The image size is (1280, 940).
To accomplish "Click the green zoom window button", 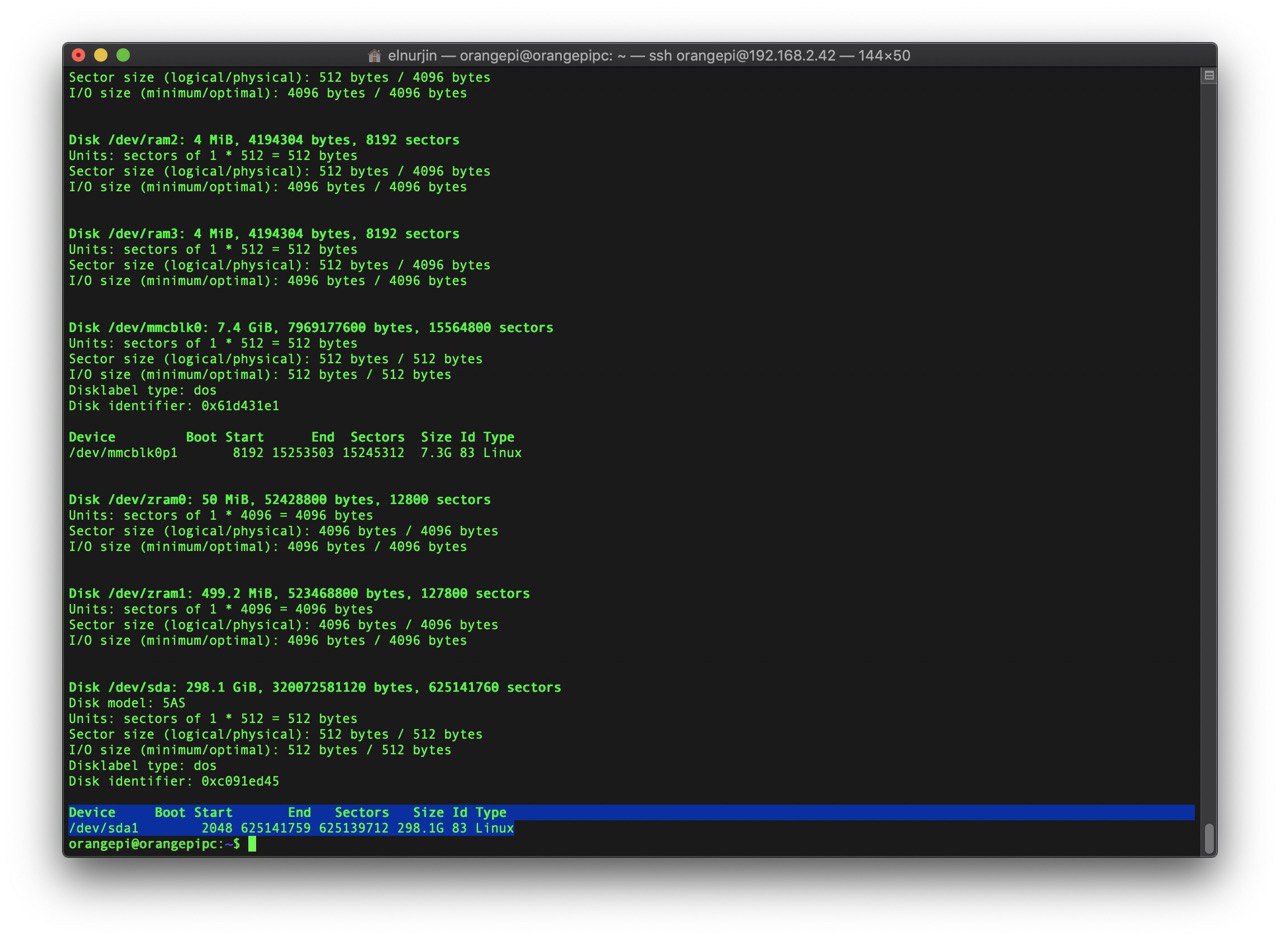I will tap(123, 55).
